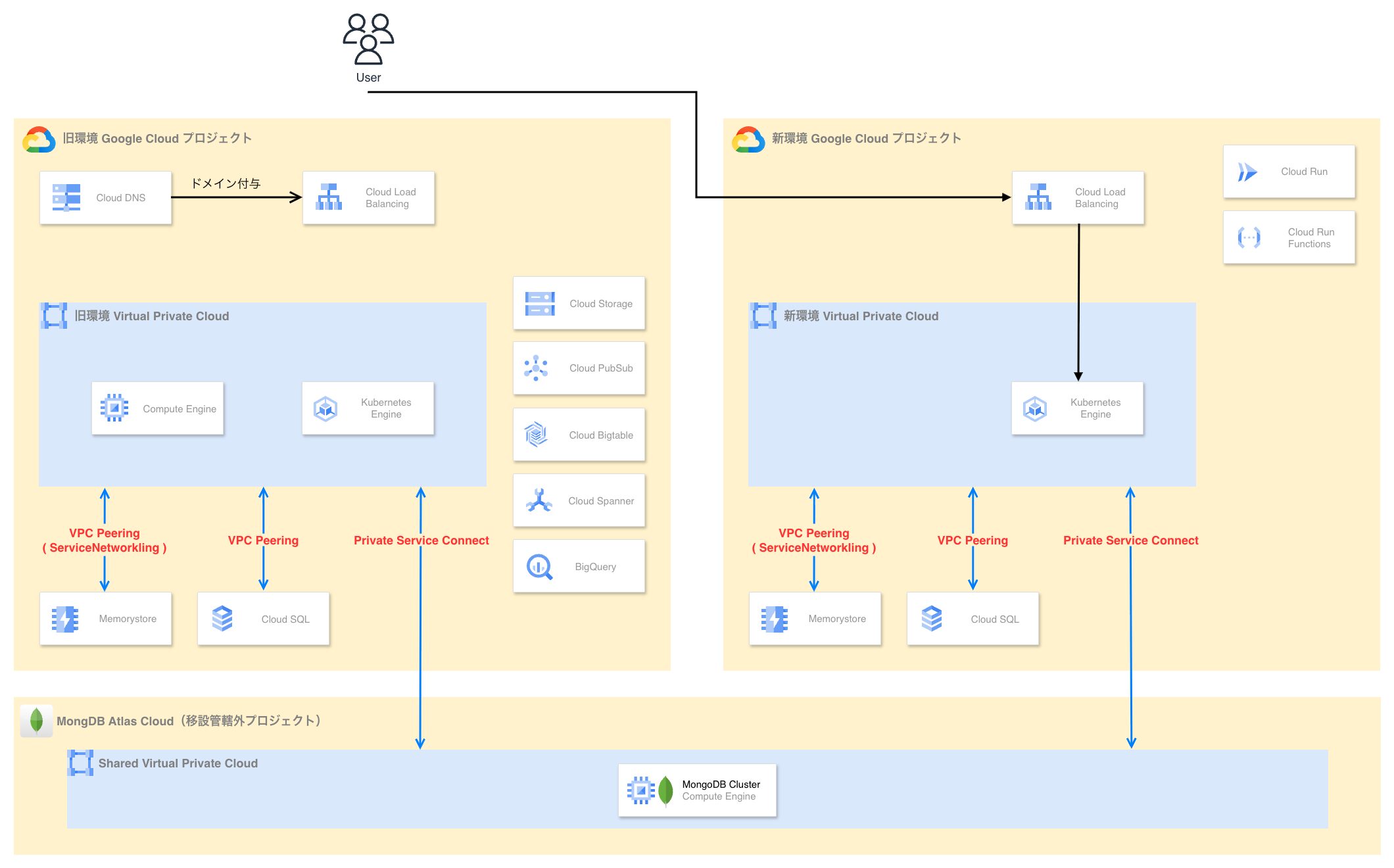
Task: Select the new environment Private Service Connect label
Action: (x=1130, y=541)
